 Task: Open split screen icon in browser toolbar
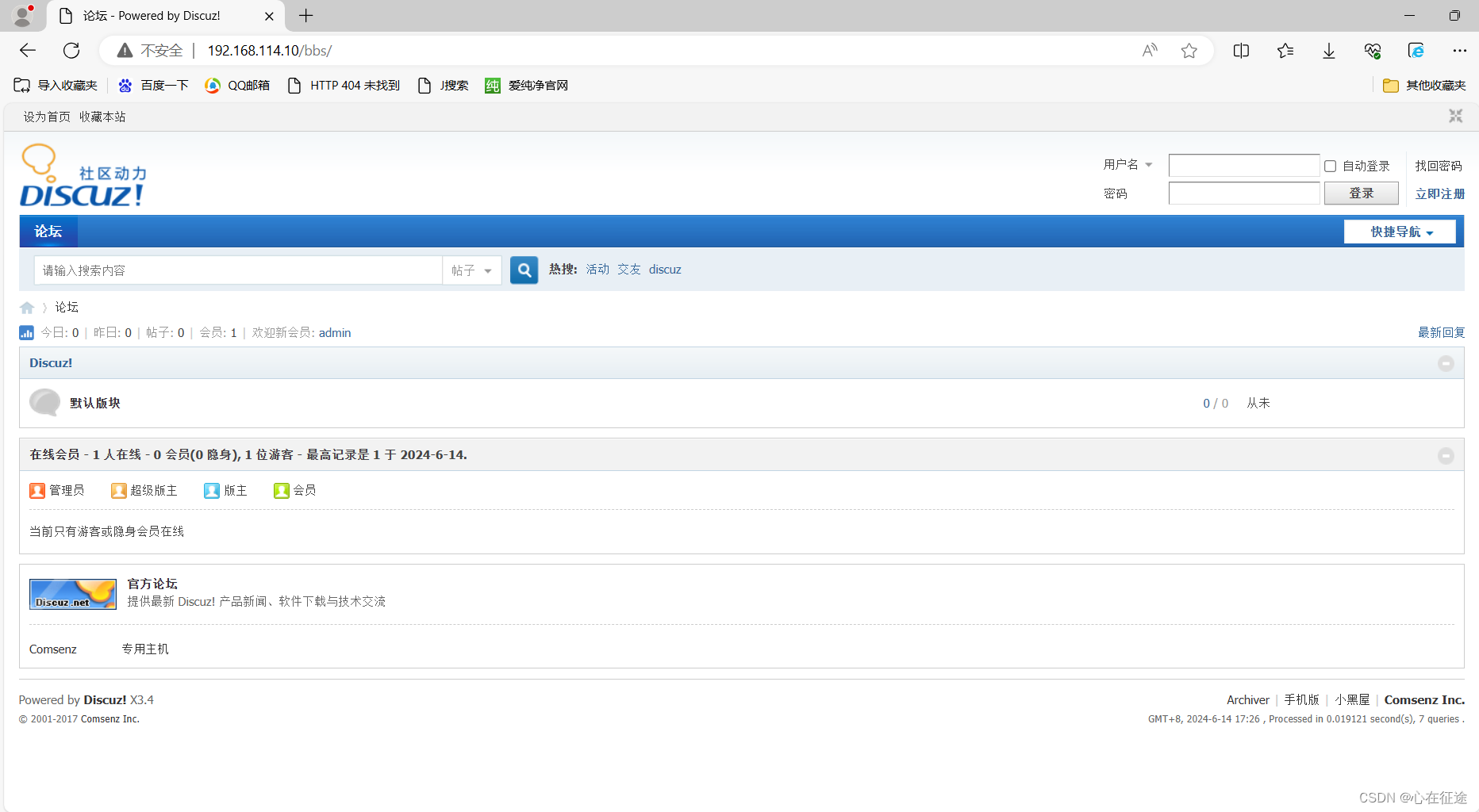pos(1242,51)
